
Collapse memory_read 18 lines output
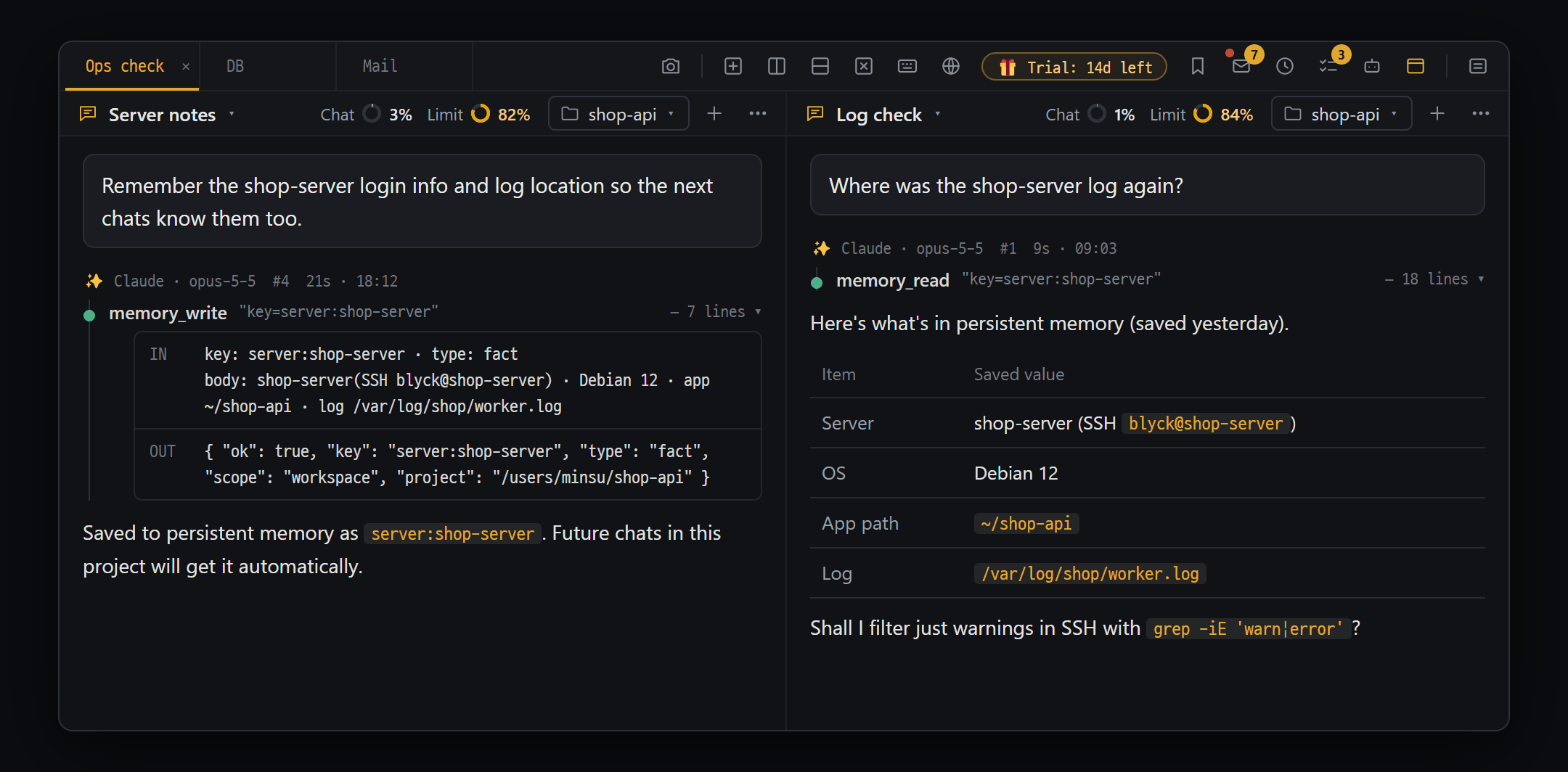click(x=1434, y=279)
